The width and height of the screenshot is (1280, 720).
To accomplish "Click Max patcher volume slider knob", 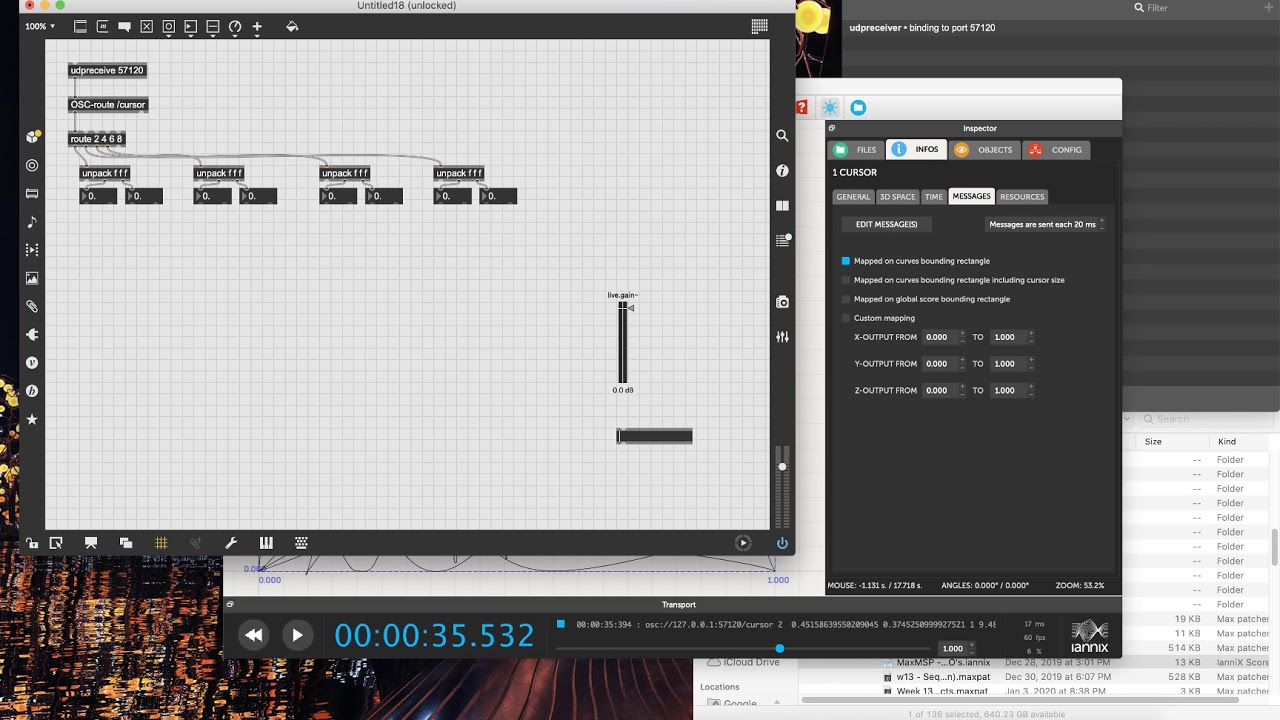I will [782, 467].
